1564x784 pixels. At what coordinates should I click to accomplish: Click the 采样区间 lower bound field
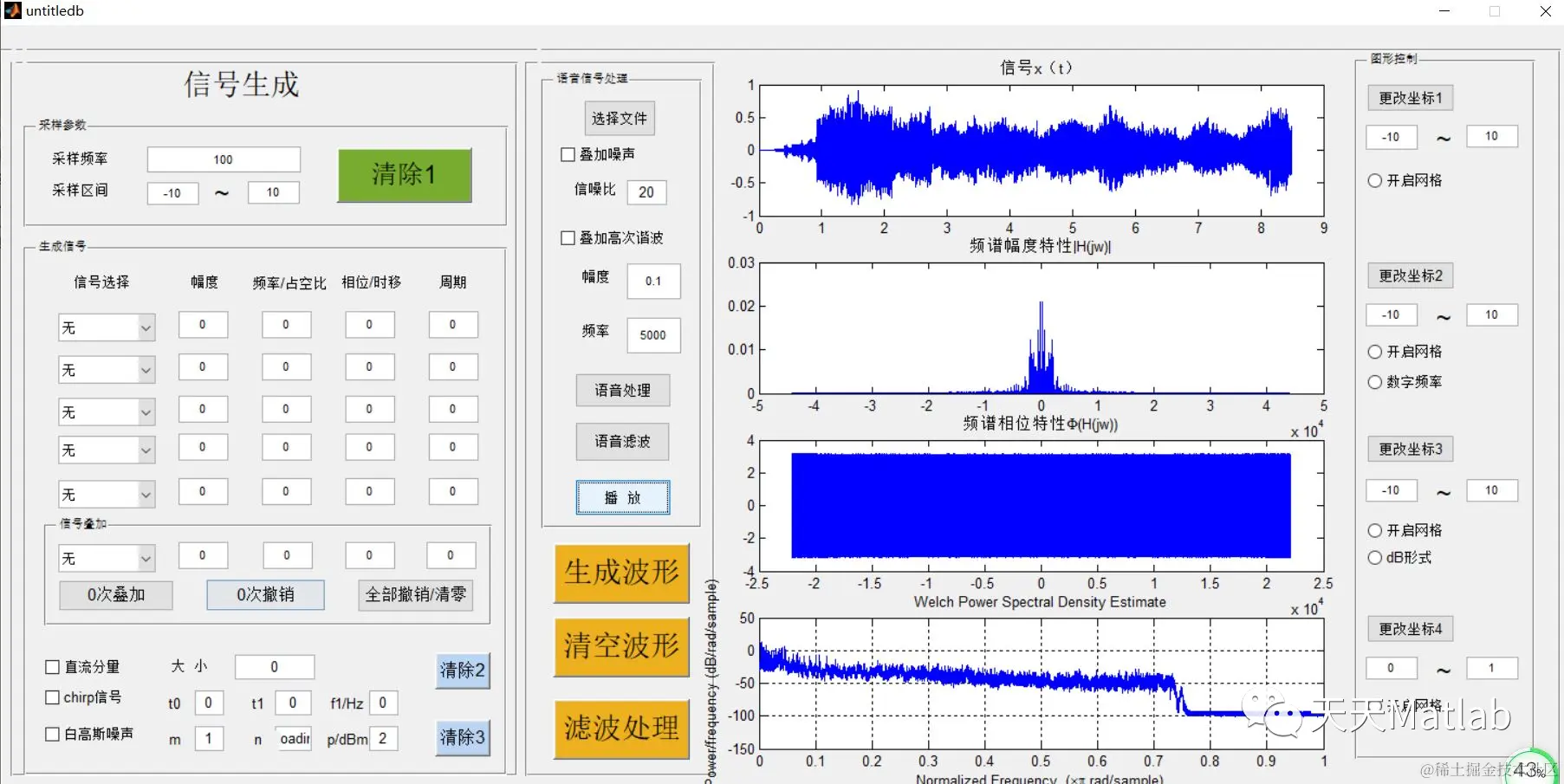[172, 193]
